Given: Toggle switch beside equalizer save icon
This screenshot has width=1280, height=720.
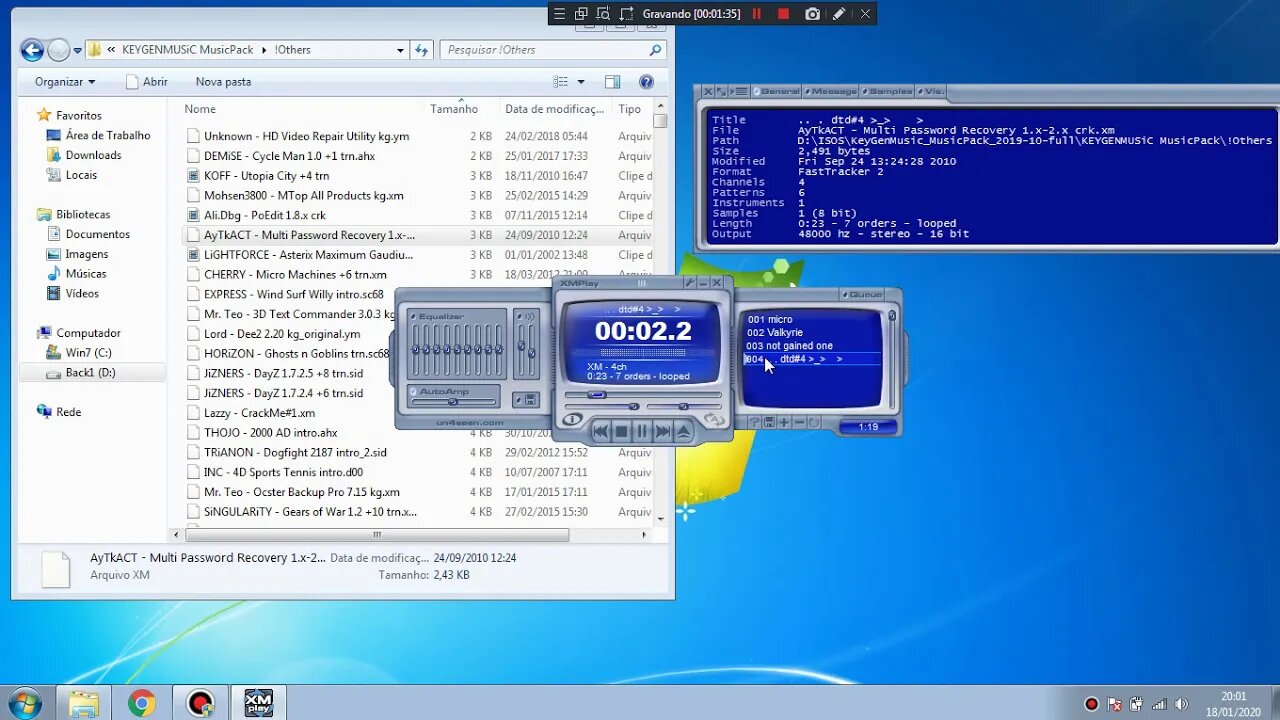Looking at the screenshot, I should pos(518,400).
